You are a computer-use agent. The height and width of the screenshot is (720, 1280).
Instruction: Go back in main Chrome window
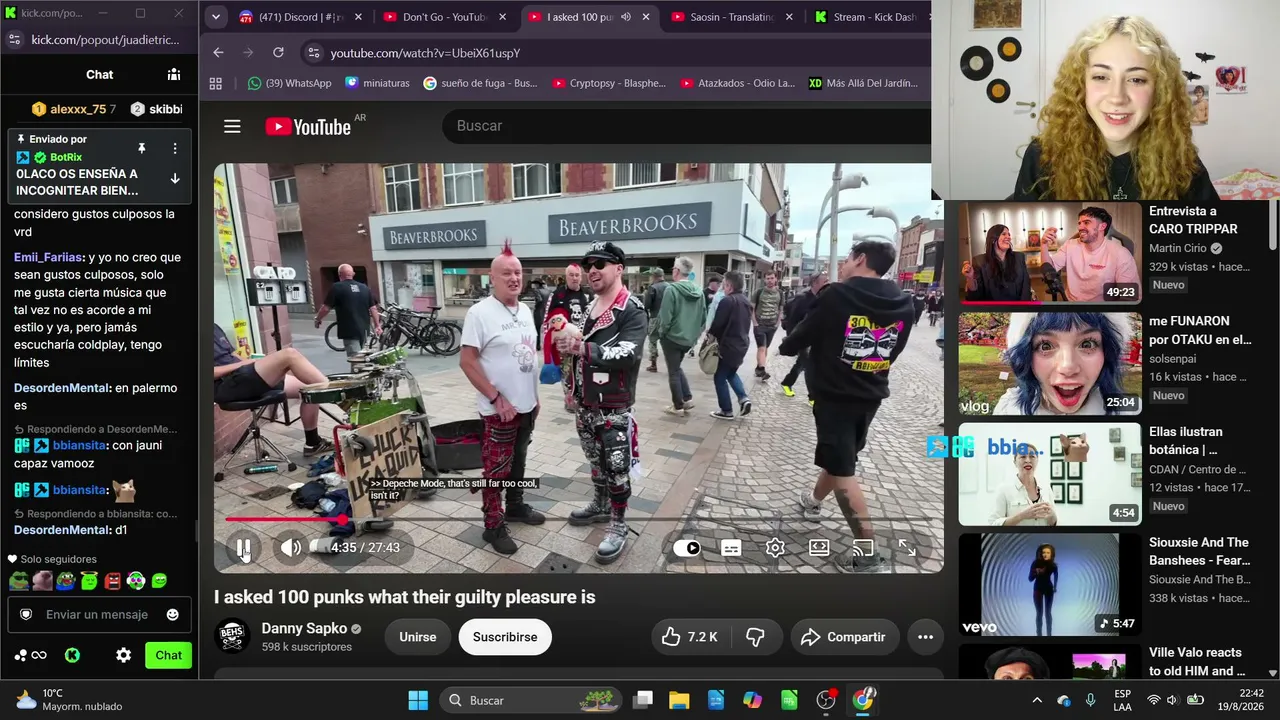tap(218, 52)
